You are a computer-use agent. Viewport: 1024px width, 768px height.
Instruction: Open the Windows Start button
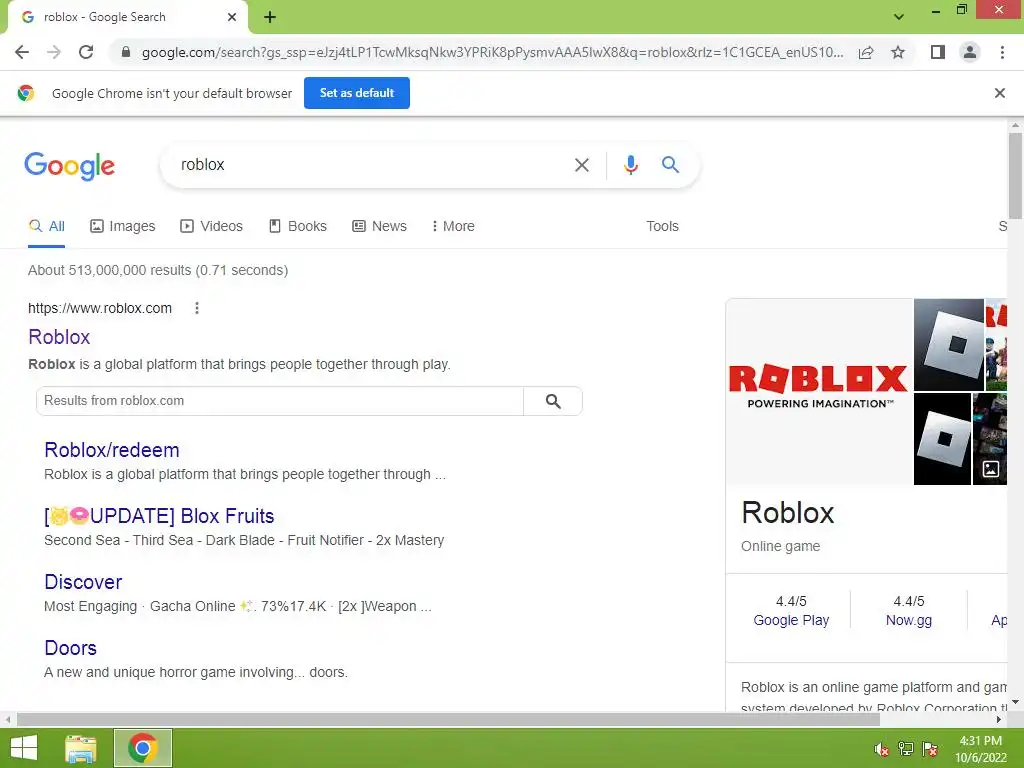(24, 748)
